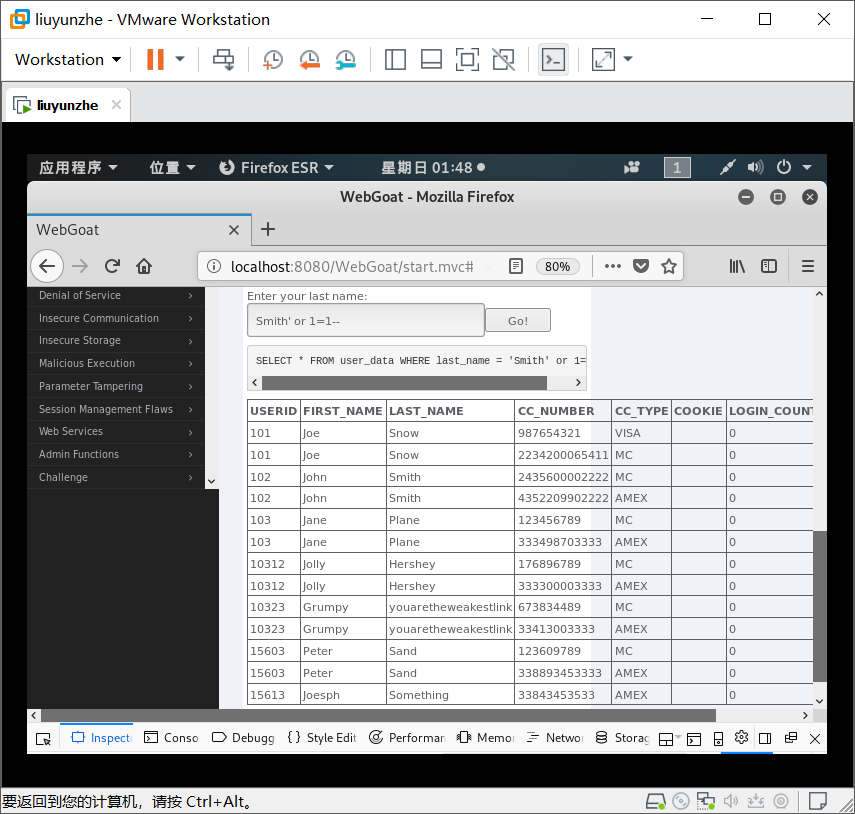
Task: Toggle the thumbnail bar view
Action: point(431,59)
